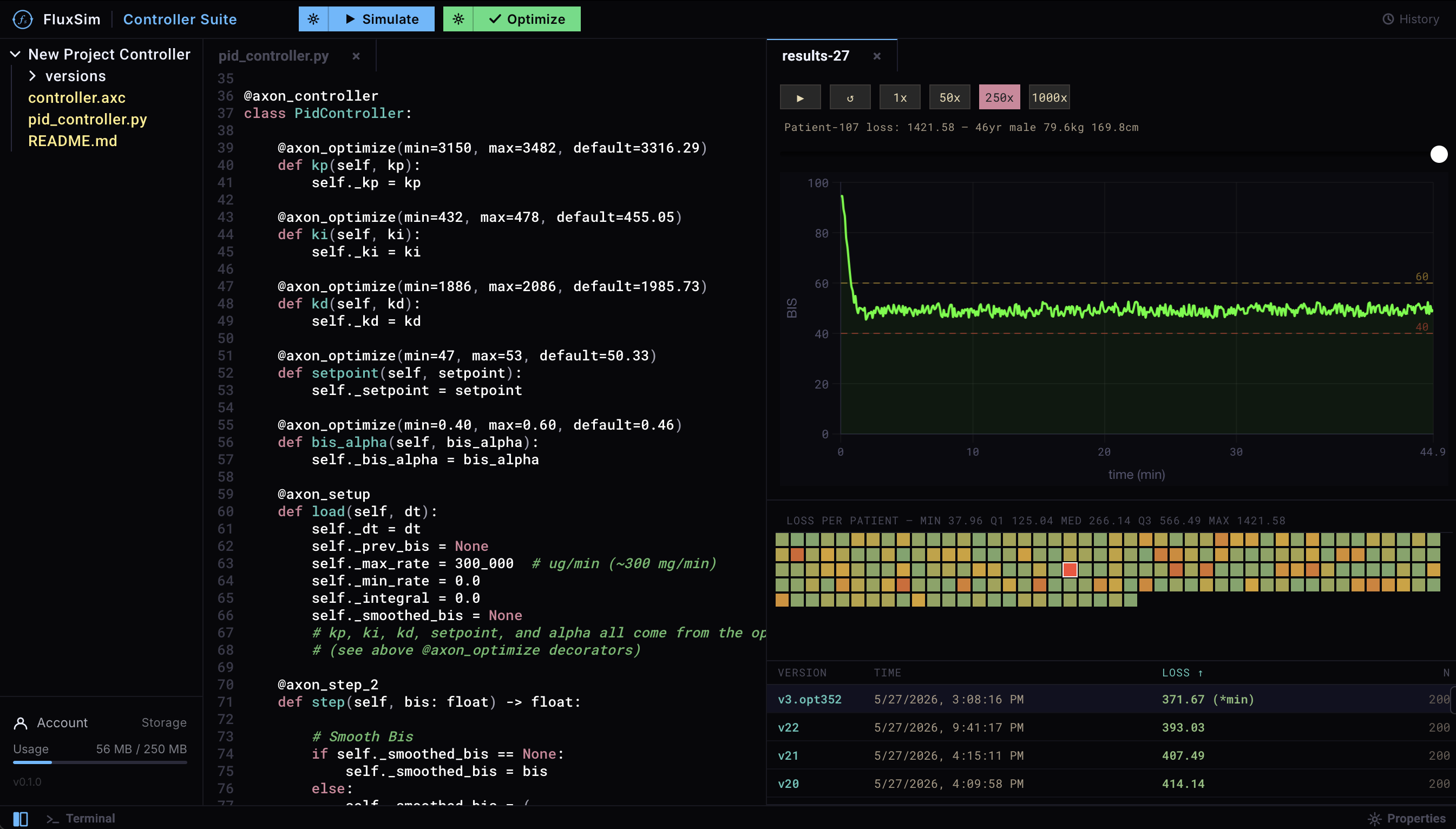The height and width of the screenshot is (829, 1456).
Task: Open Optimize settings gear
Action: (458, 19)
